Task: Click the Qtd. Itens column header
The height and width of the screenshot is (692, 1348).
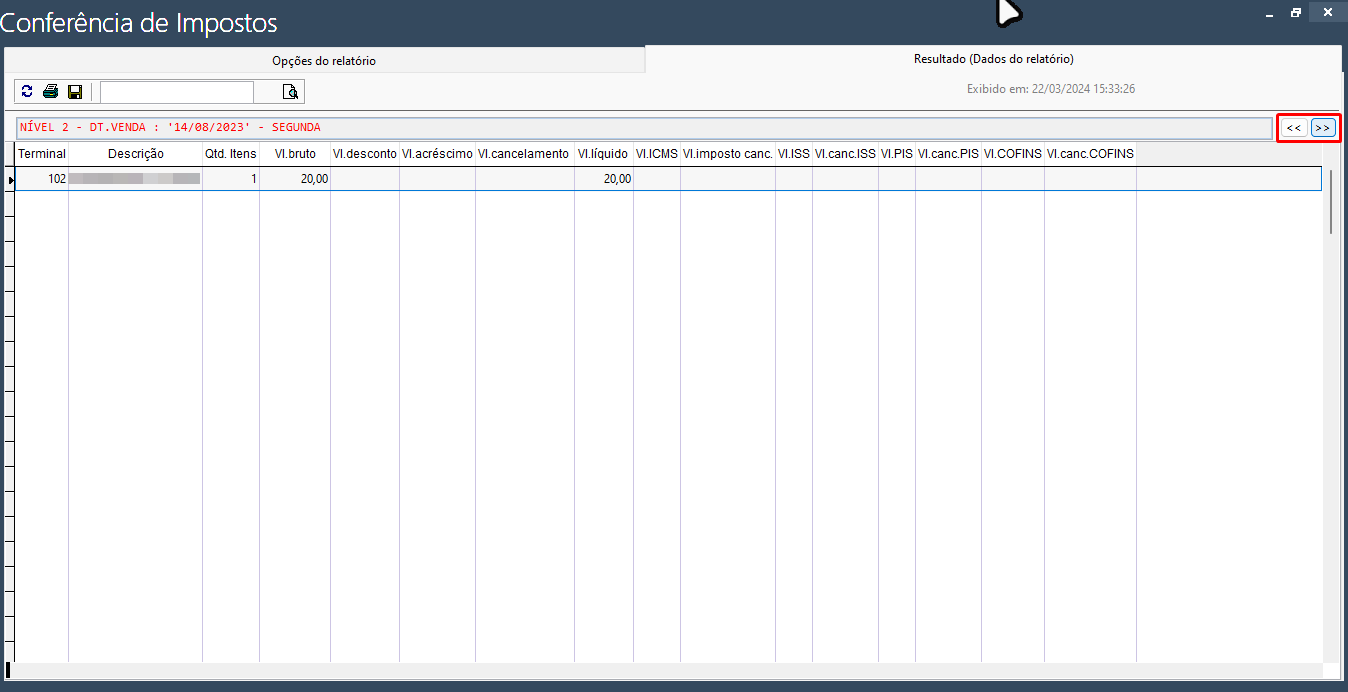Action: (231, 154)
